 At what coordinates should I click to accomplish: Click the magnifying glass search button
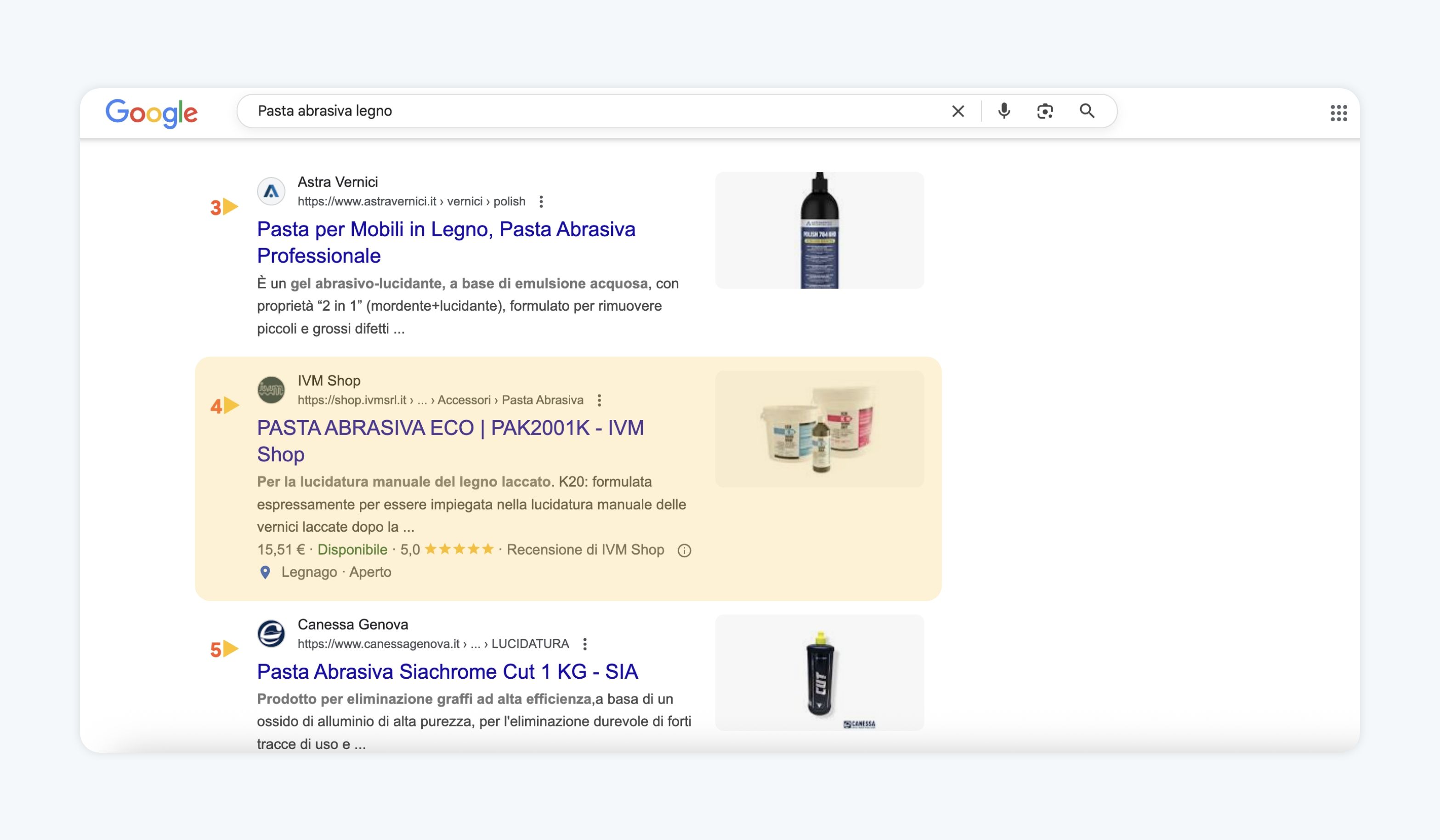[1086, 111]
